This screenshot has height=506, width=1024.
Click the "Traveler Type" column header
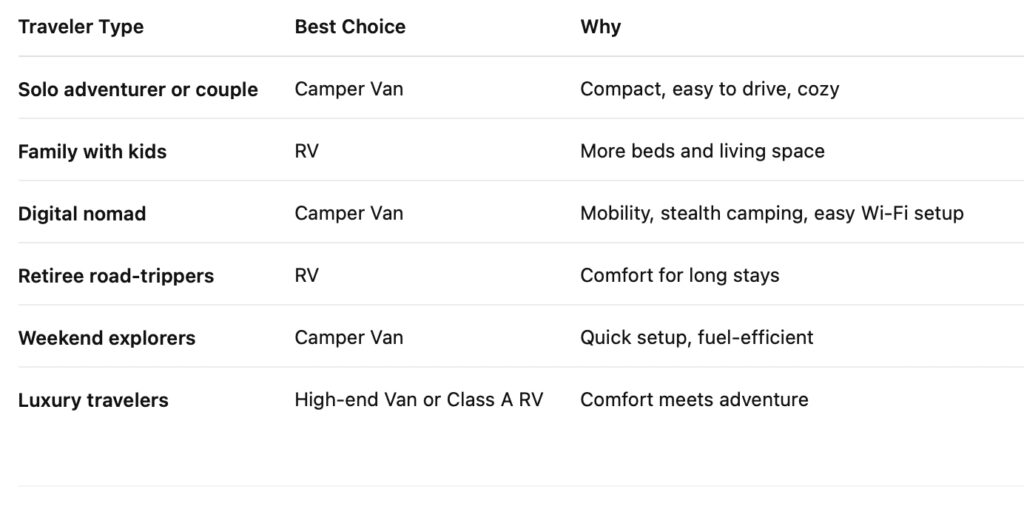click(x=81, y=27)
